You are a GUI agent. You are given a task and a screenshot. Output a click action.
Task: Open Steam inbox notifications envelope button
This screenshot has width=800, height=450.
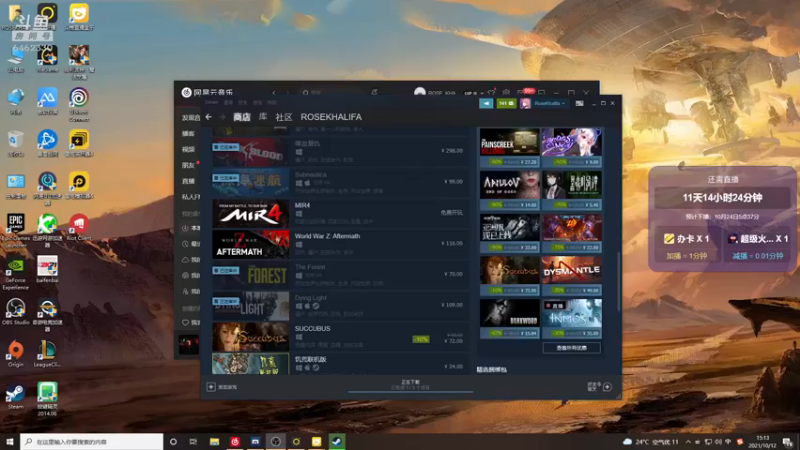pos(506,103)
